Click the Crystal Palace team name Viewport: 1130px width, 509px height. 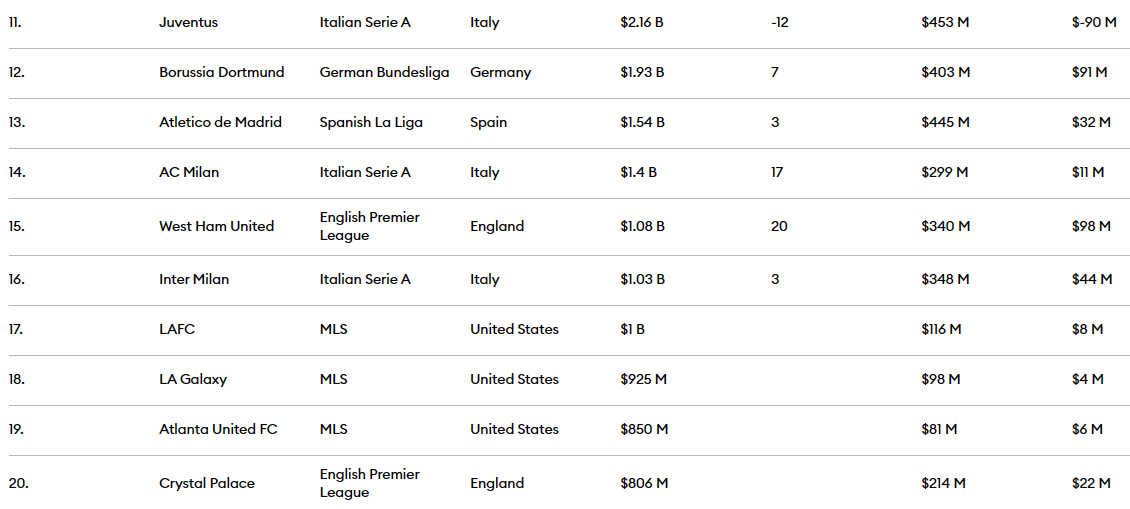point(207,483)
